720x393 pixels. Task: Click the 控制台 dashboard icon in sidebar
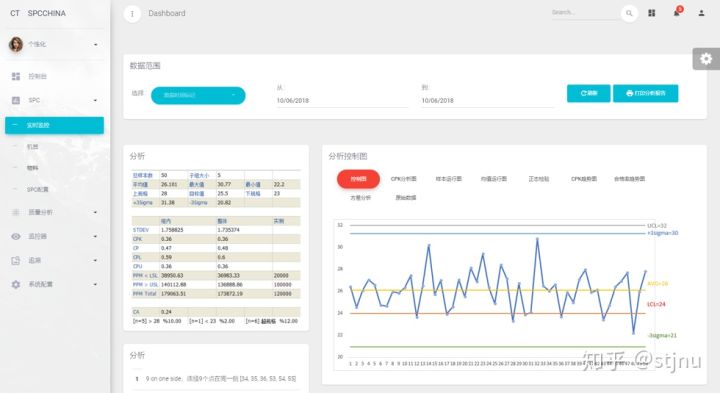tap(16, 76)
